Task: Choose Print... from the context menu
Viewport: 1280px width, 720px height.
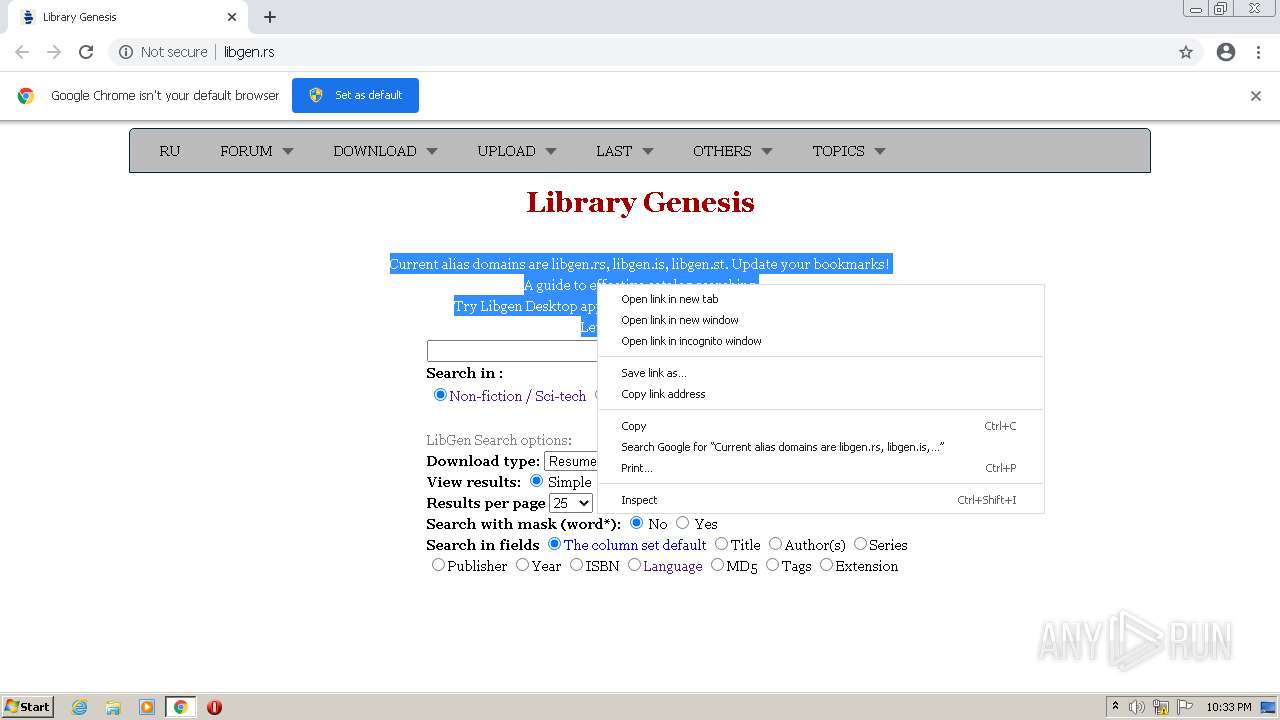Action: 820,468
